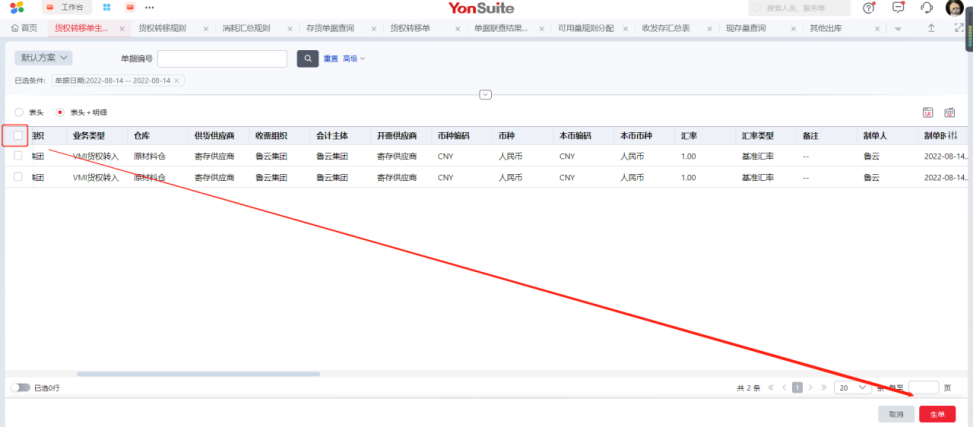
Task: Select the 表头 radio option
Action: point(19,113)
